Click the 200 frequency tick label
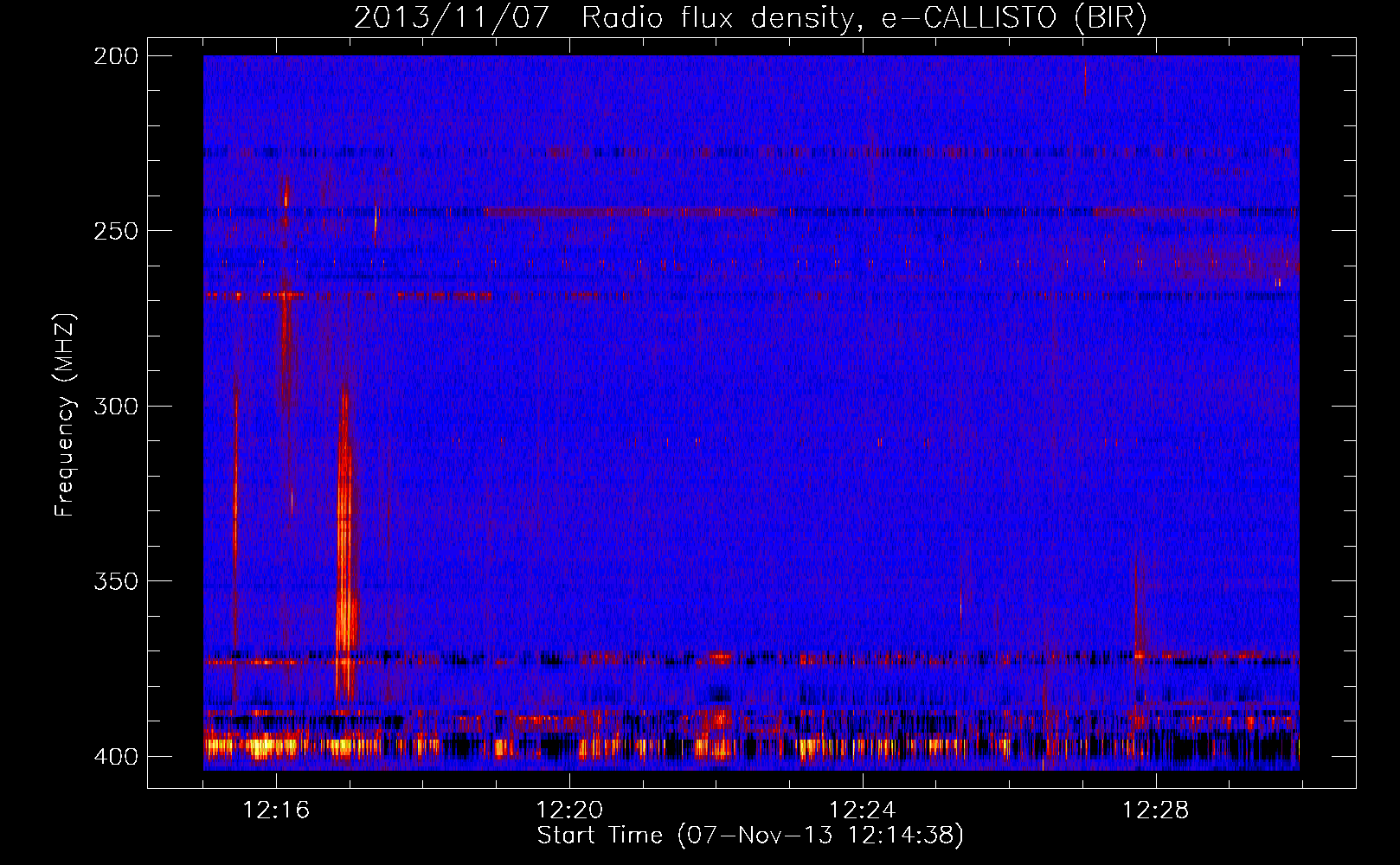Screen dimensions: 1400x865 [x=116, y=55]
